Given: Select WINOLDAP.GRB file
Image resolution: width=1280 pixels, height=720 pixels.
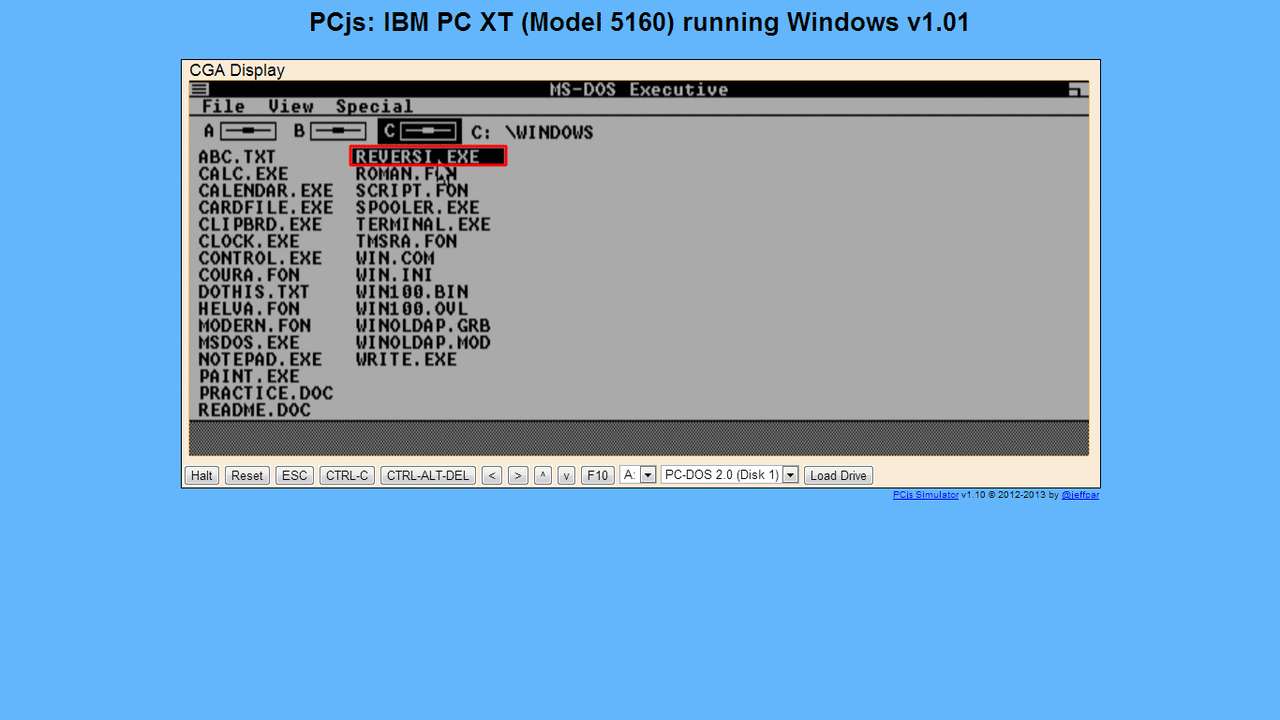Looking at the screenshot, I should click(x=423, y=327).
